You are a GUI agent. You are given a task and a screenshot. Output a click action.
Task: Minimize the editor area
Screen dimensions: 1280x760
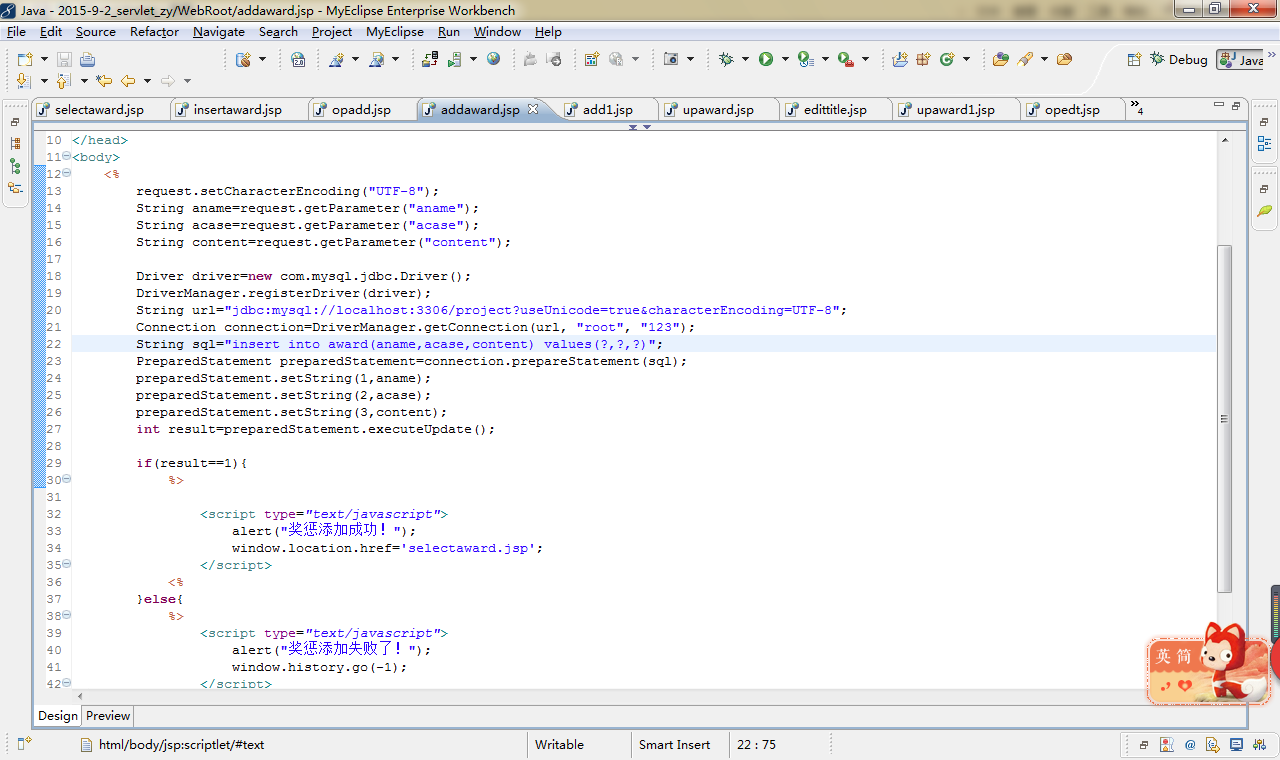[x=1219, y=105]
